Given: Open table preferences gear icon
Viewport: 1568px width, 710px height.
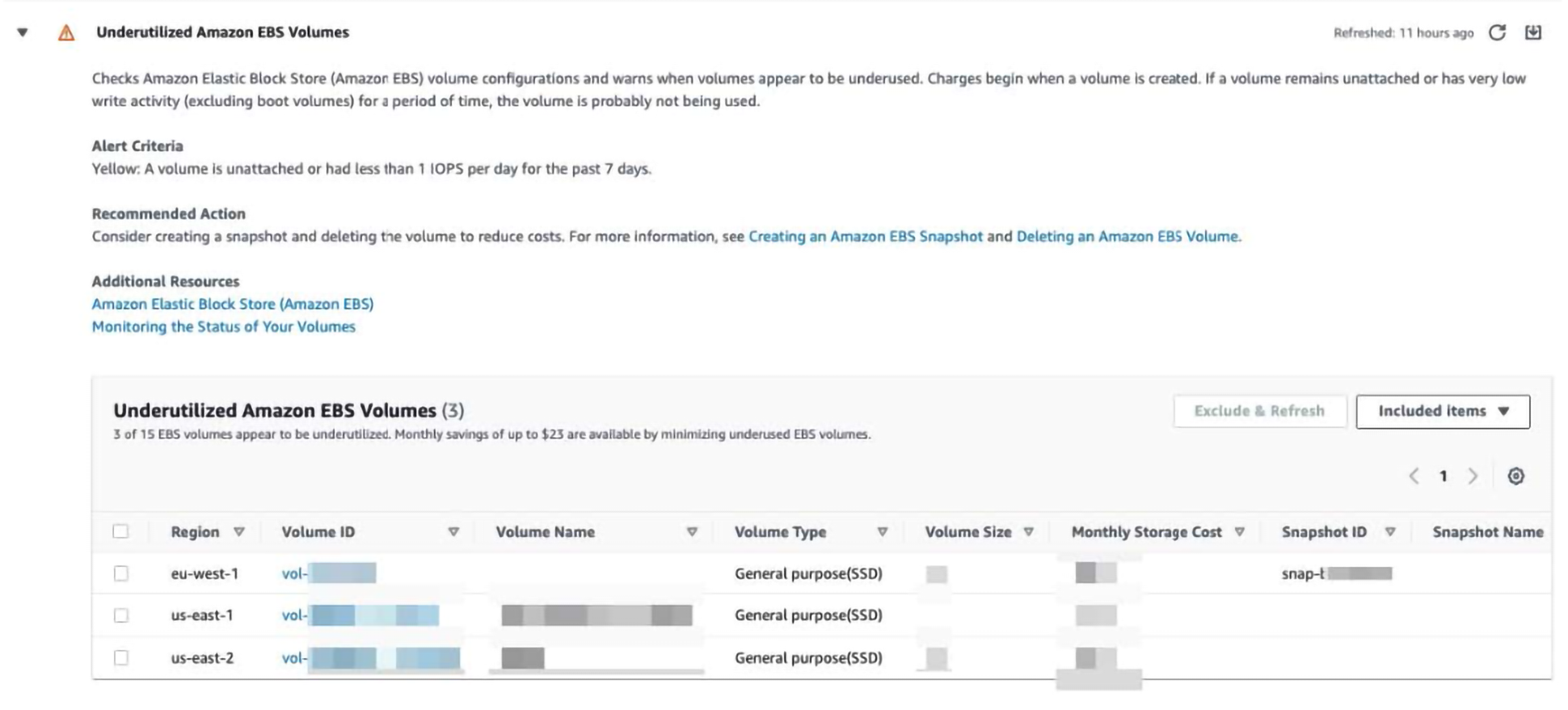Looking at the screenshot, I should [x=1515, y=476].
